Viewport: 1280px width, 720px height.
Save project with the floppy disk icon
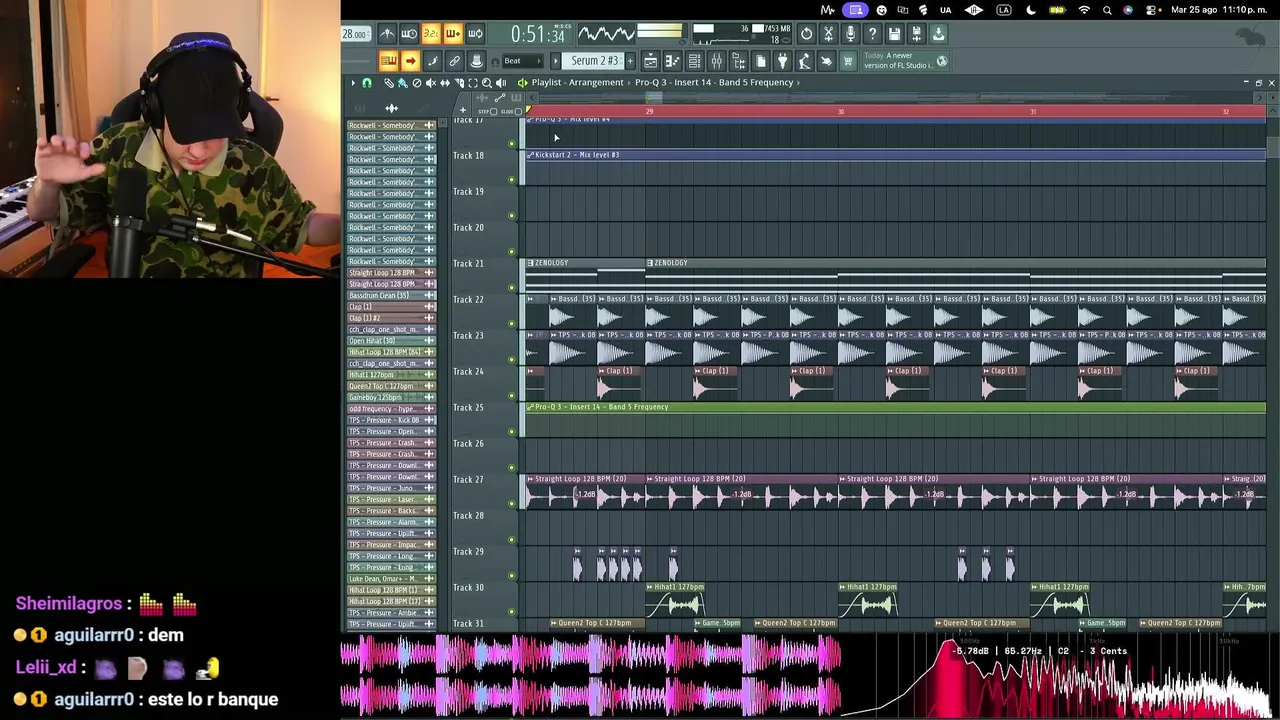coord(894,34)
